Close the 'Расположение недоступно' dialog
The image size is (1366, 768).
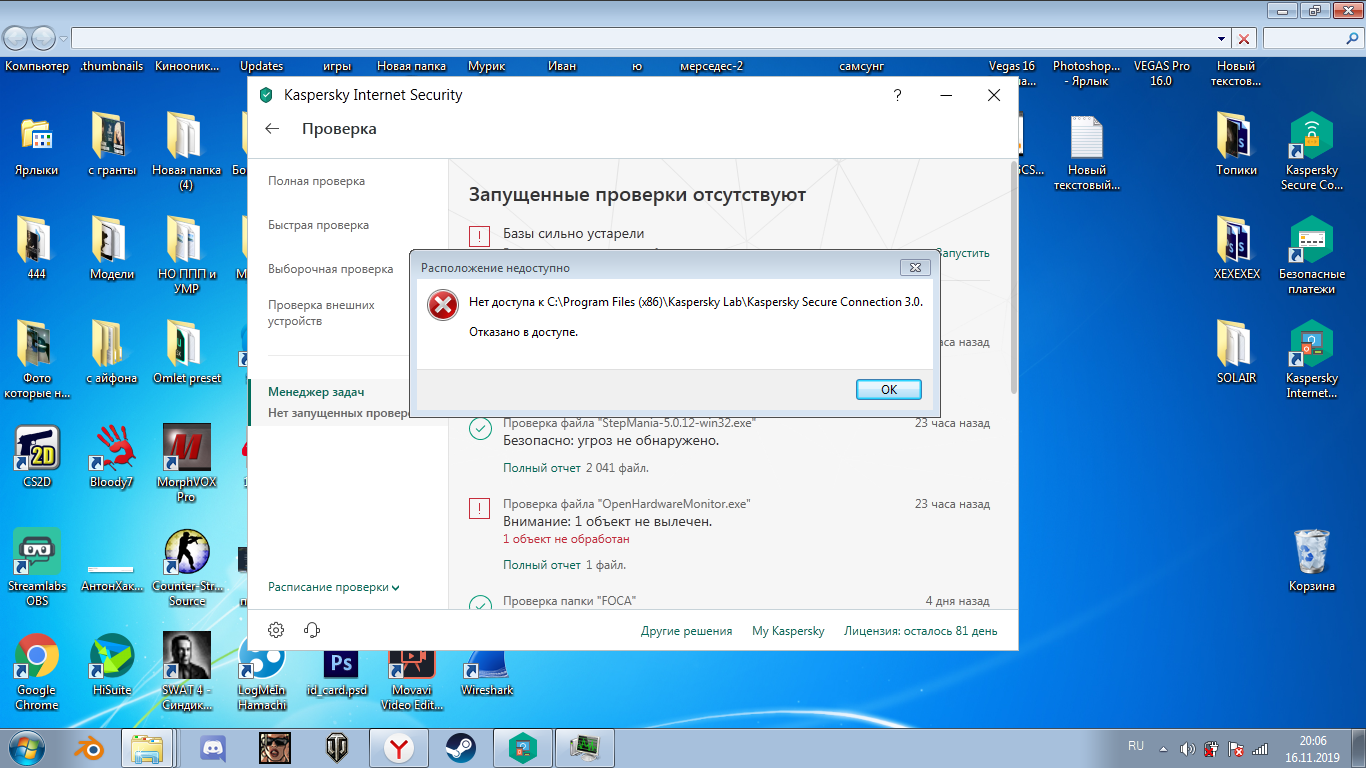tap(915, 267)
